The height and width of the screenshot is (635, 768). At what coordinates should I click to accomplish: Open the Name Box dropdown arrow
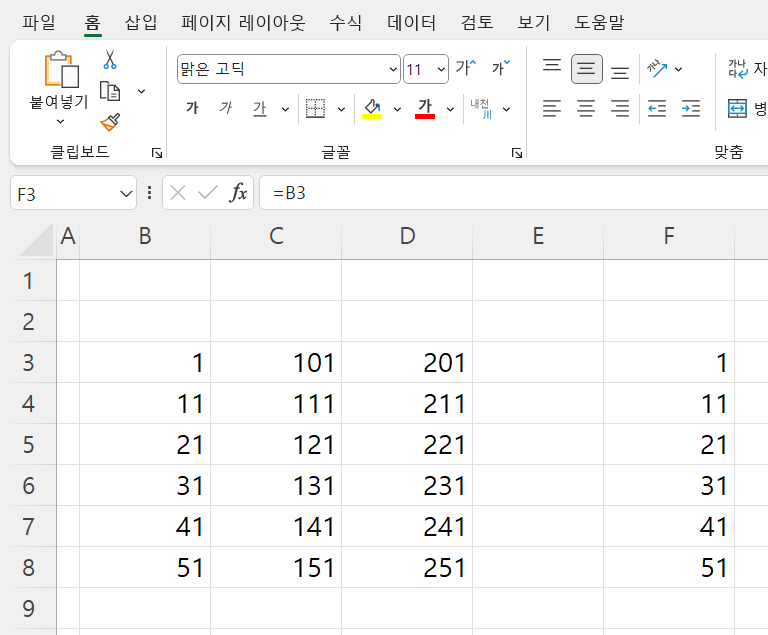pyautogui.click(x=126, y=194)
